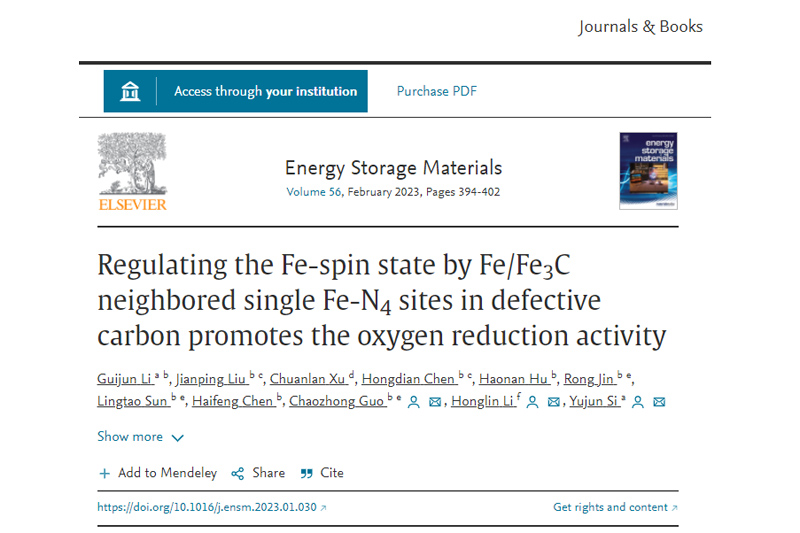Click Get rights and content link
The width and height of the screenshot is (800, 533).
(x=614, y=507)
